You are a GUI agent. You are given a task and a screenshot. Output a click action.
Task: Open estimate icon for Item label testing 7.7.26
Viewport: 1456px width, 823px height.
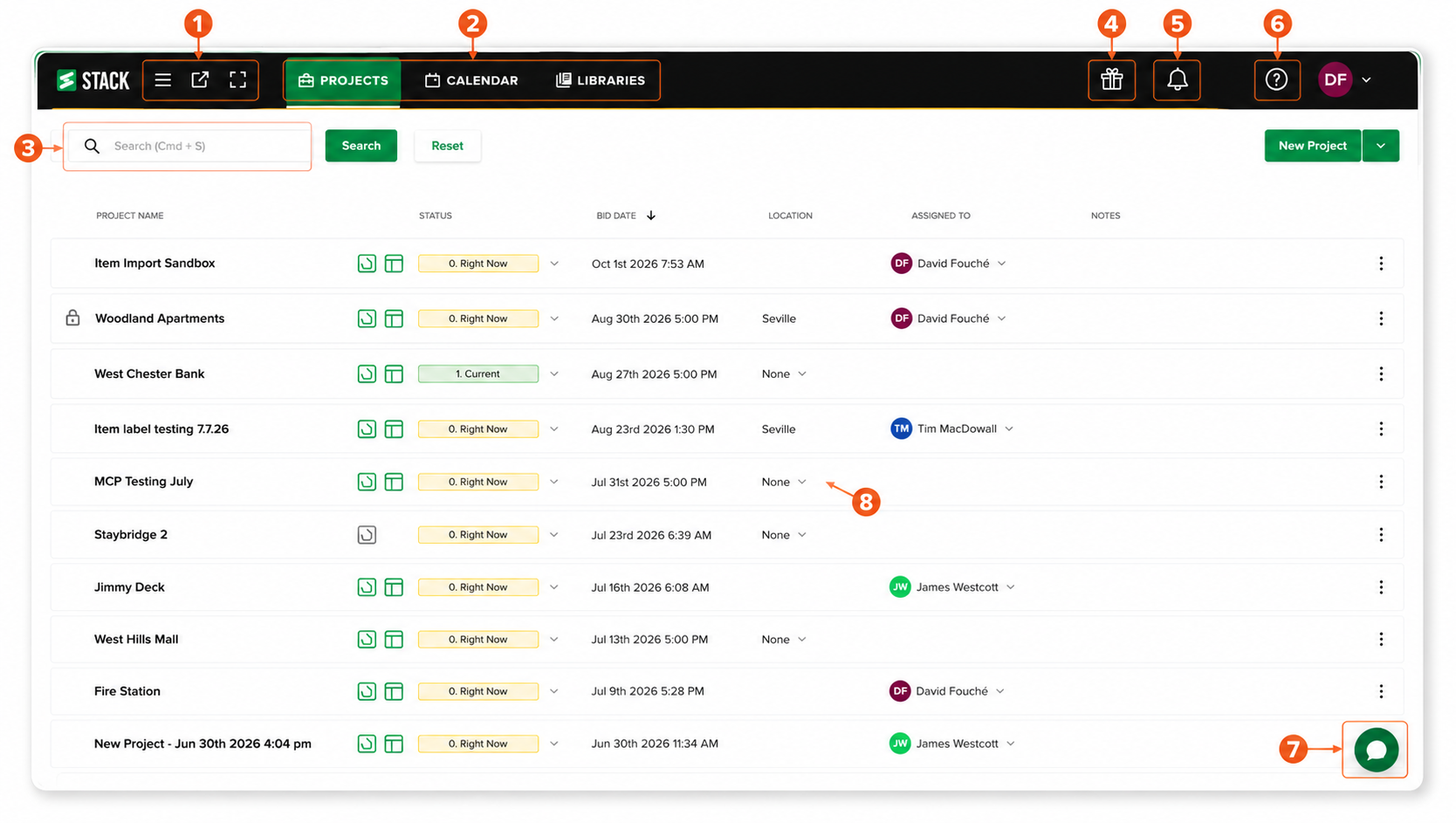tap(394, 429)
